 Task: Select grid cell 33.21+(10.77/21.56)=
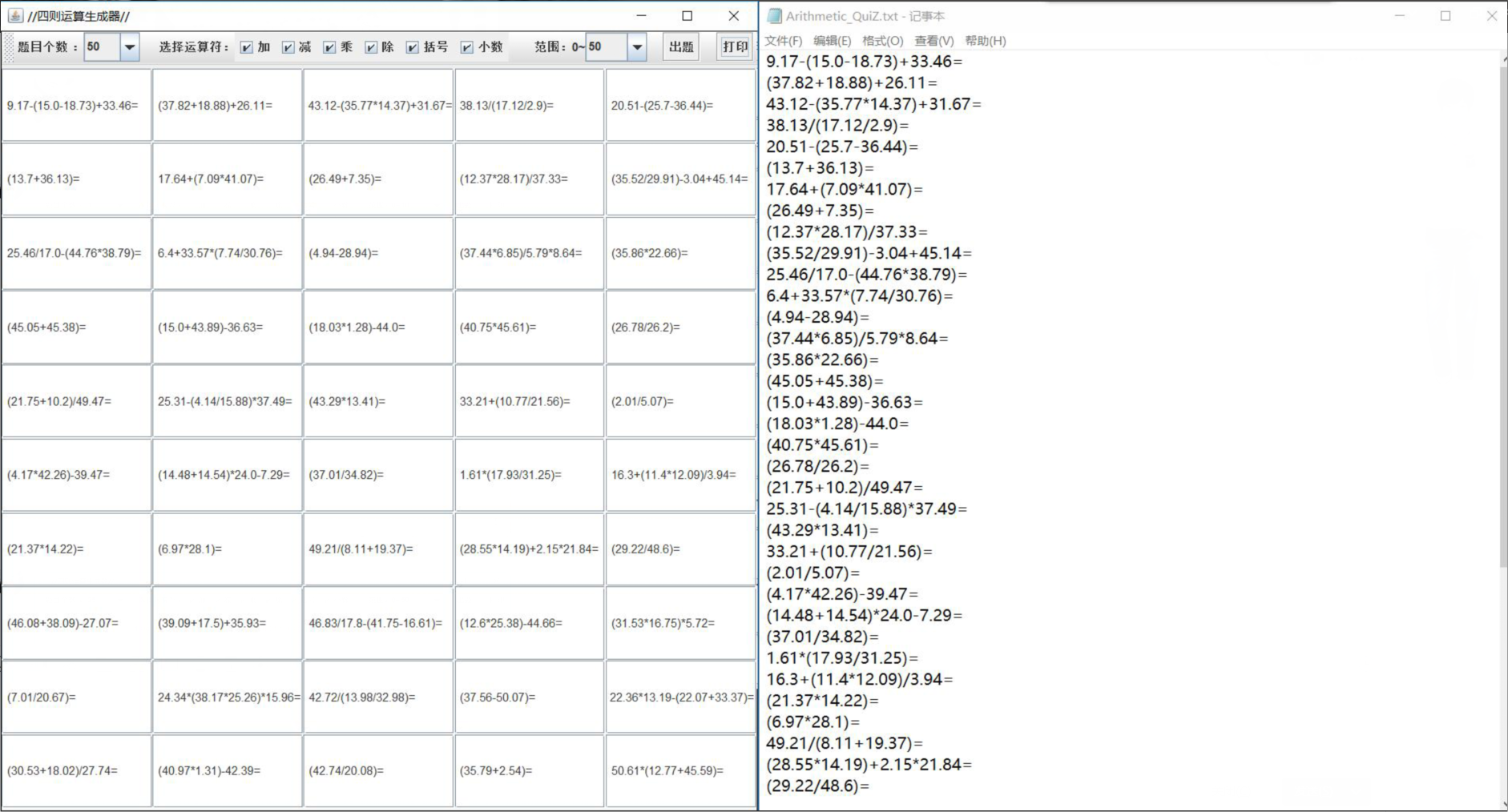[530, 401]
